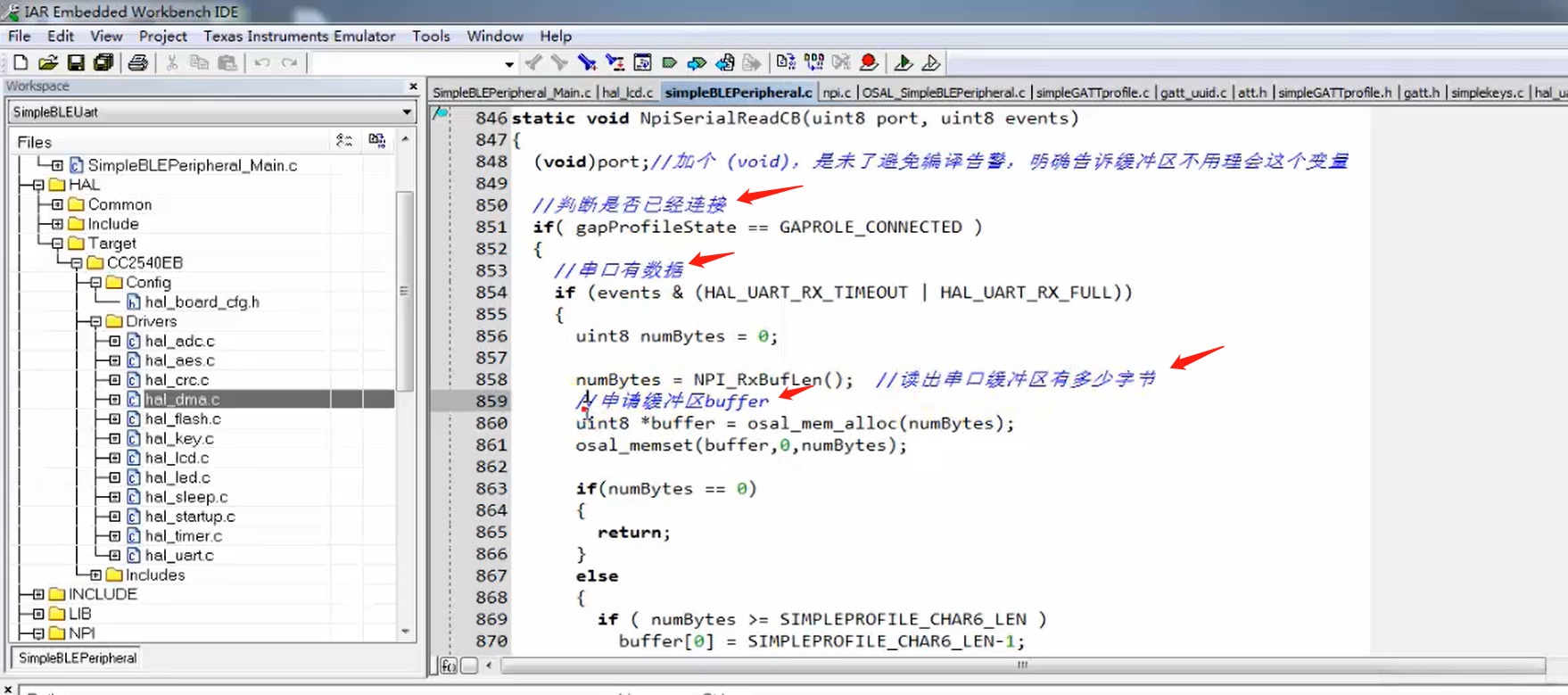
Task: Click 'GAPROLE_CONNECTED' in line 851
Action: click(x=871, y=228)
